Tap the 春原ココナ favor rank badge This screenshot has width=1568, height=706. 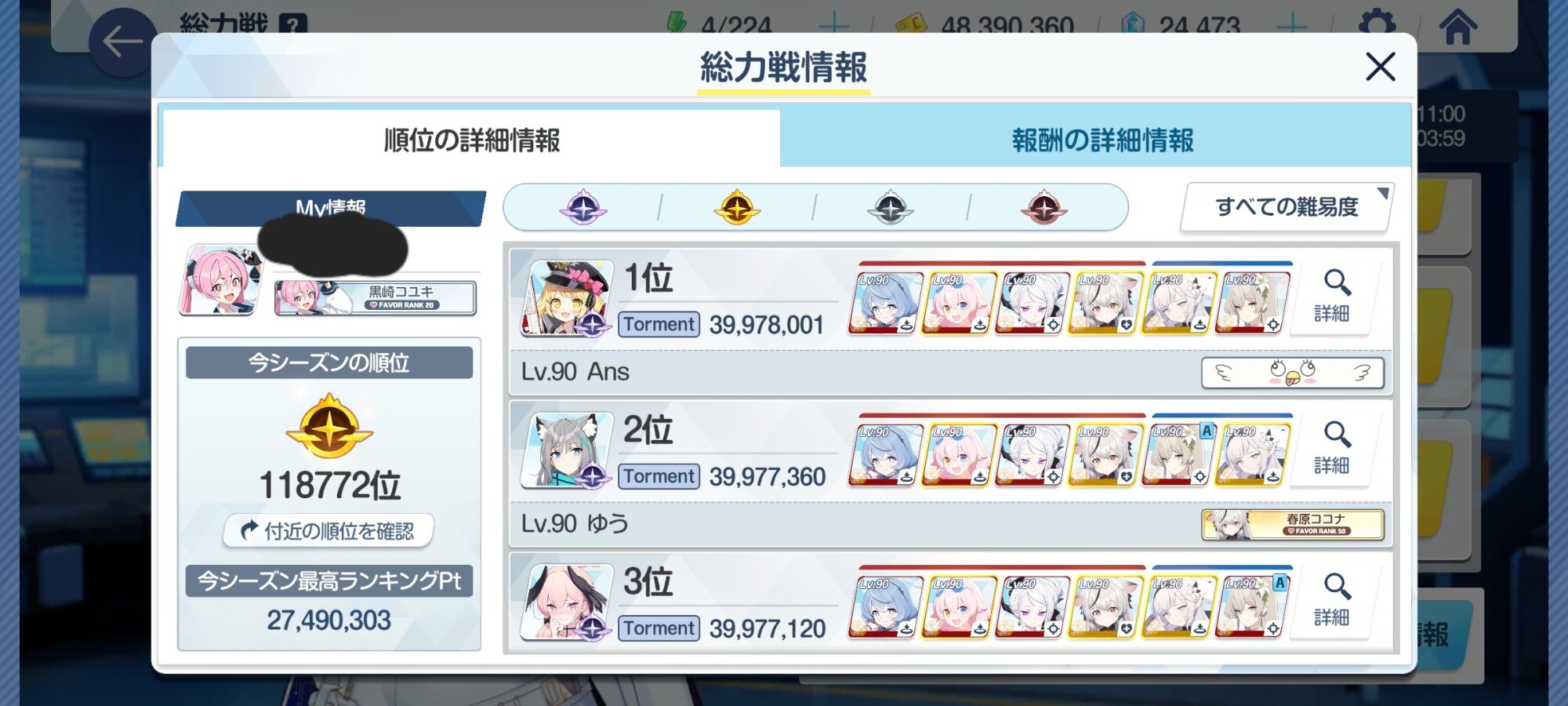click(x=1293, y=525)
